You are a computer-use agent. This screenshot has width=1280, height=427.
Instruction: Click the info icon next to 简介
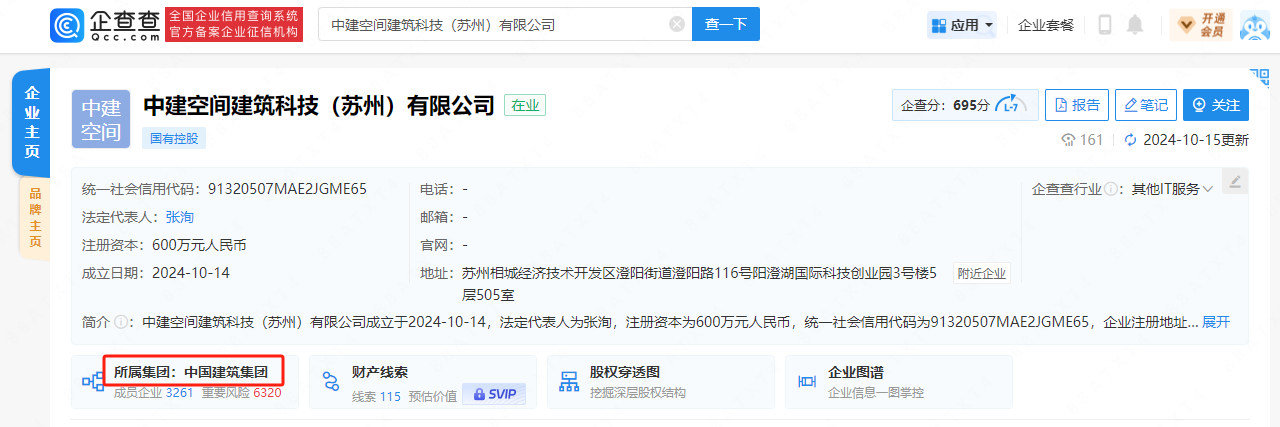121,322
